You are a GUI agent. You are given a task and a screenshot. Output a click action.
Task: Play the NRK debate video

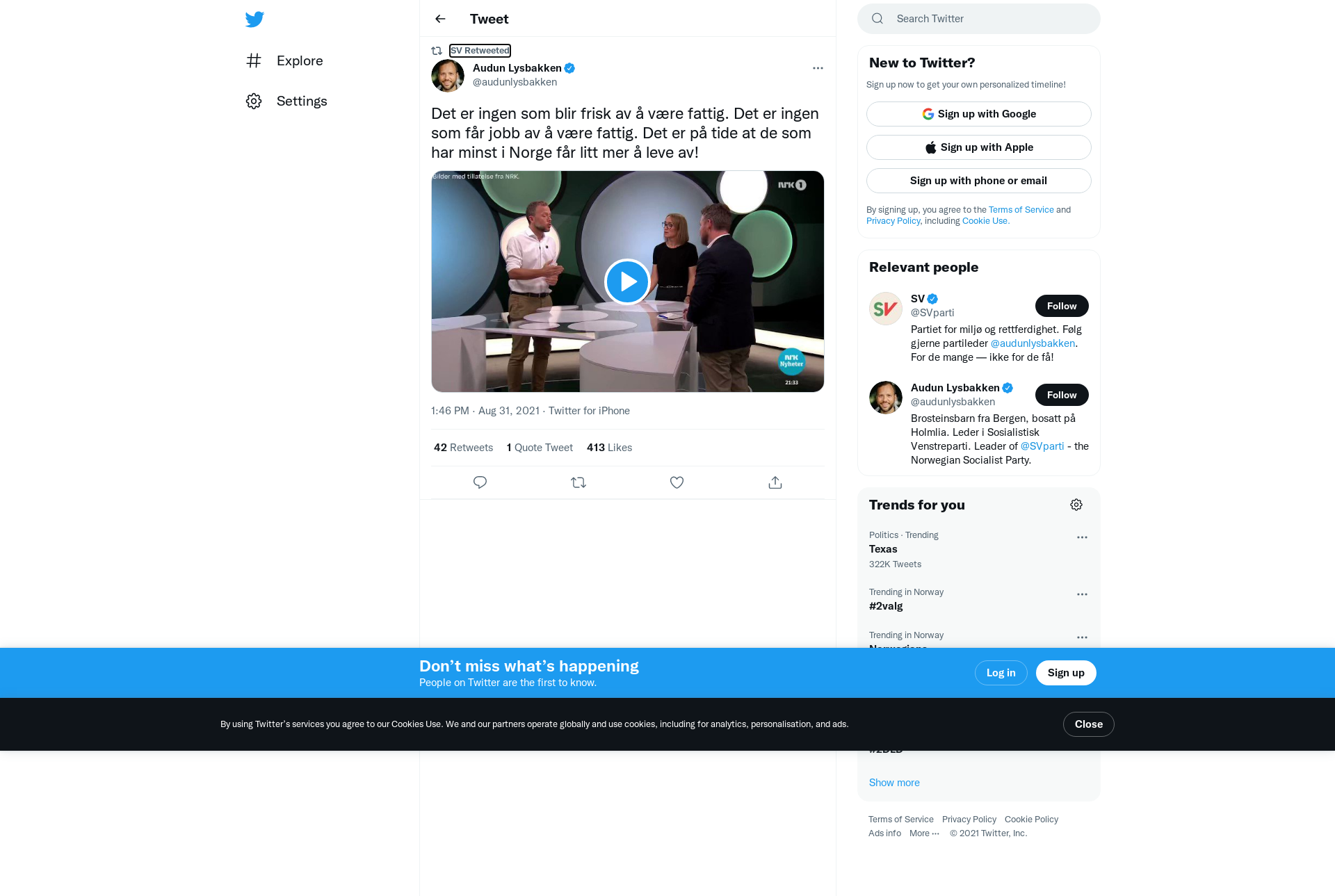click(627, 282)
